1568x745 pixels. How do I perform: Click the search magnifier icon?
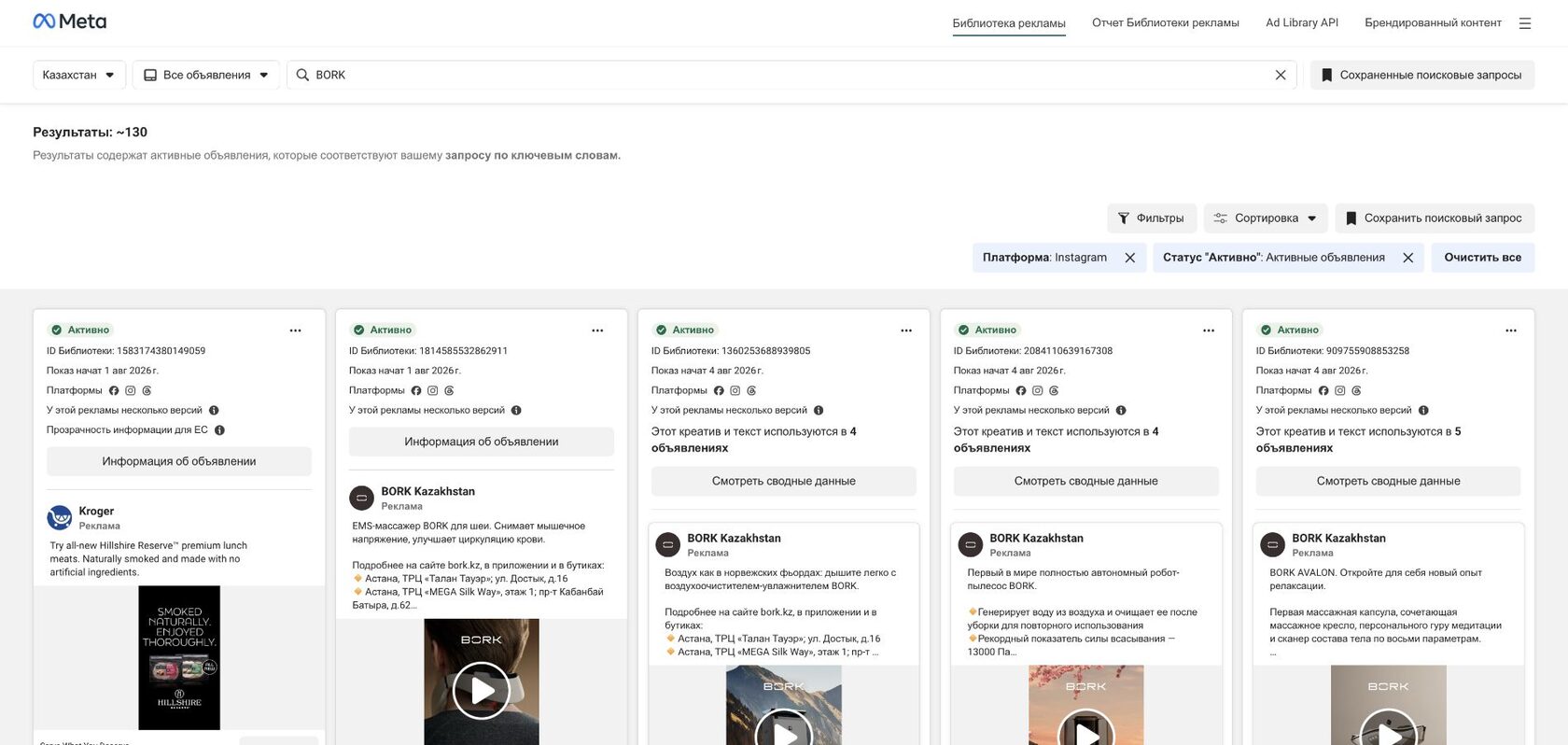tap(302, 75)
